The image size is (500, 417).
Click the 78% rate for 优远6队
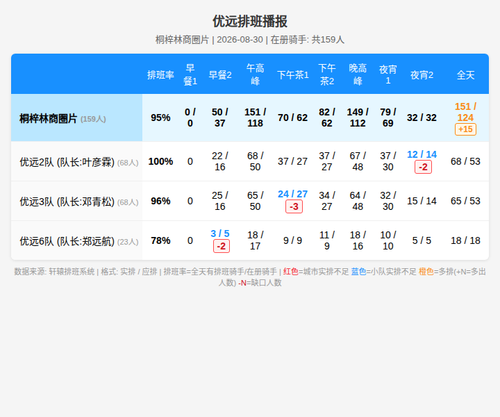pyautogui.click(x=161, y=241)
